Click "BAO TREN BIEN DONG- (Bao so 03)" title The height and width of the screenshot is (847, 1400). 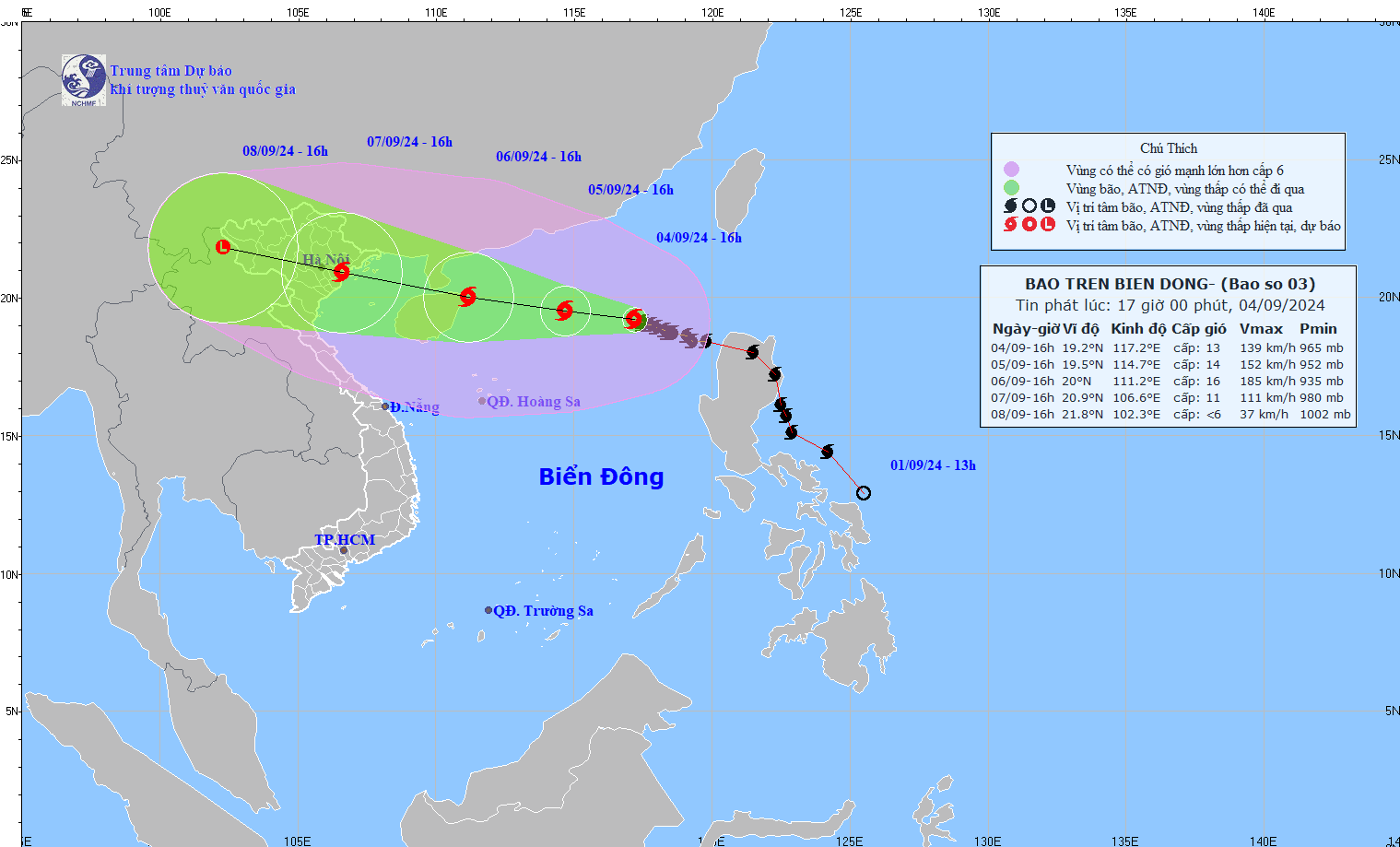tap(1171, 284)
